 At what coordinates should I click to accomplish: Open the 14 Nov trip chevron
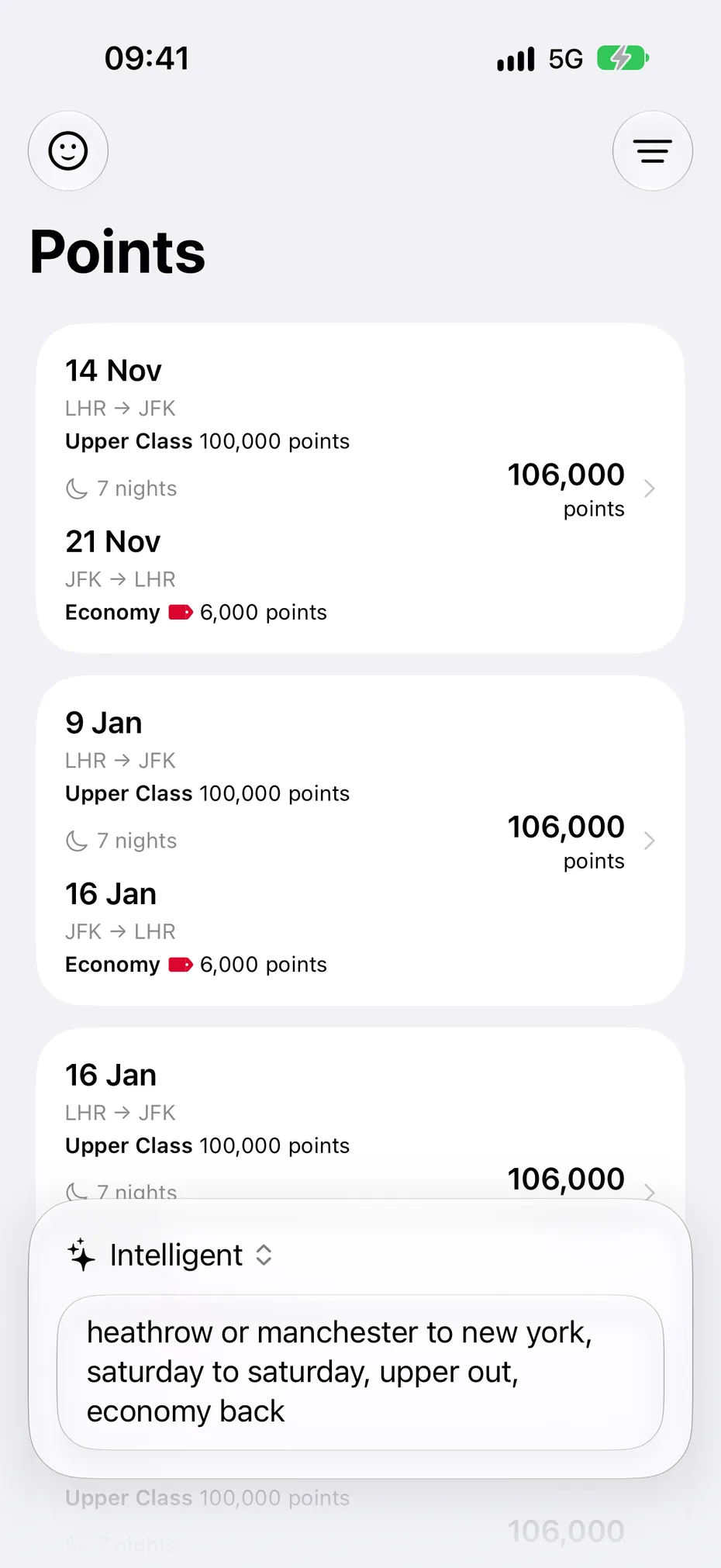coord(650,489)
